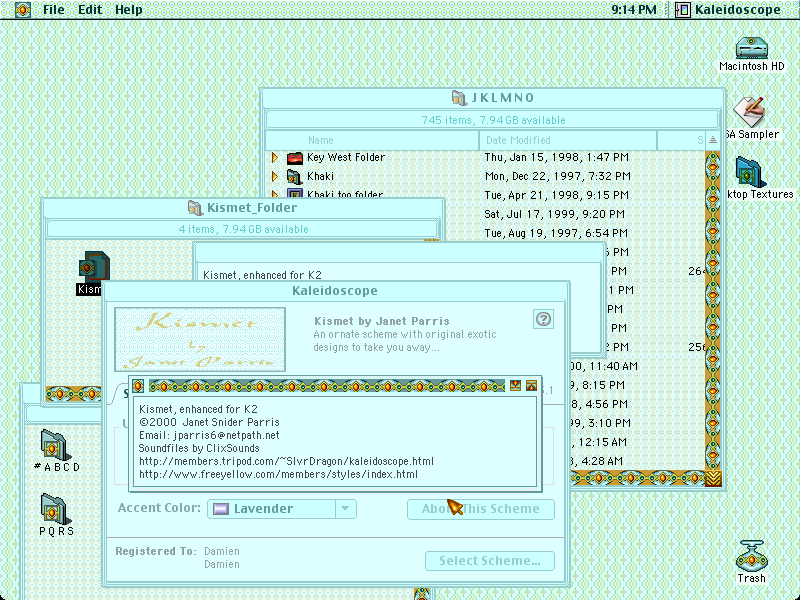Open the File menu

coord(54,10)
